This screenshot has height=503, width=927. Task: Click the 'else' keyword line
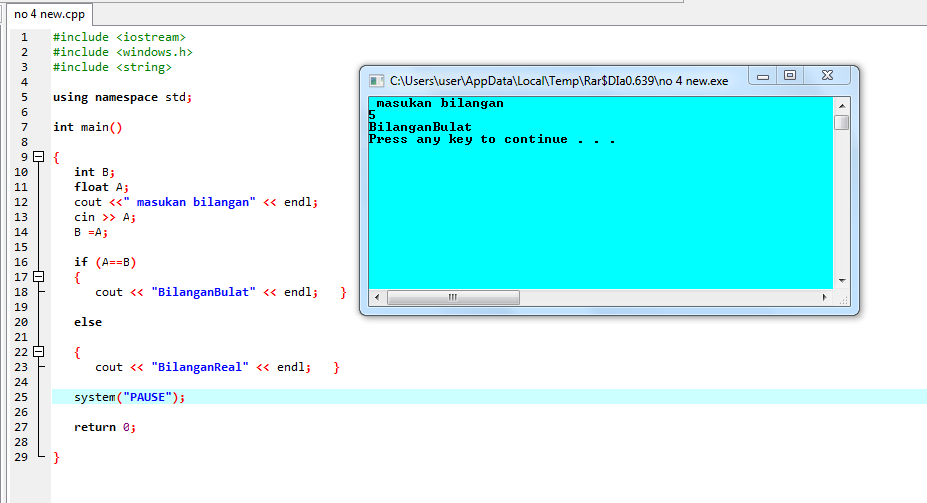[87, 322]
